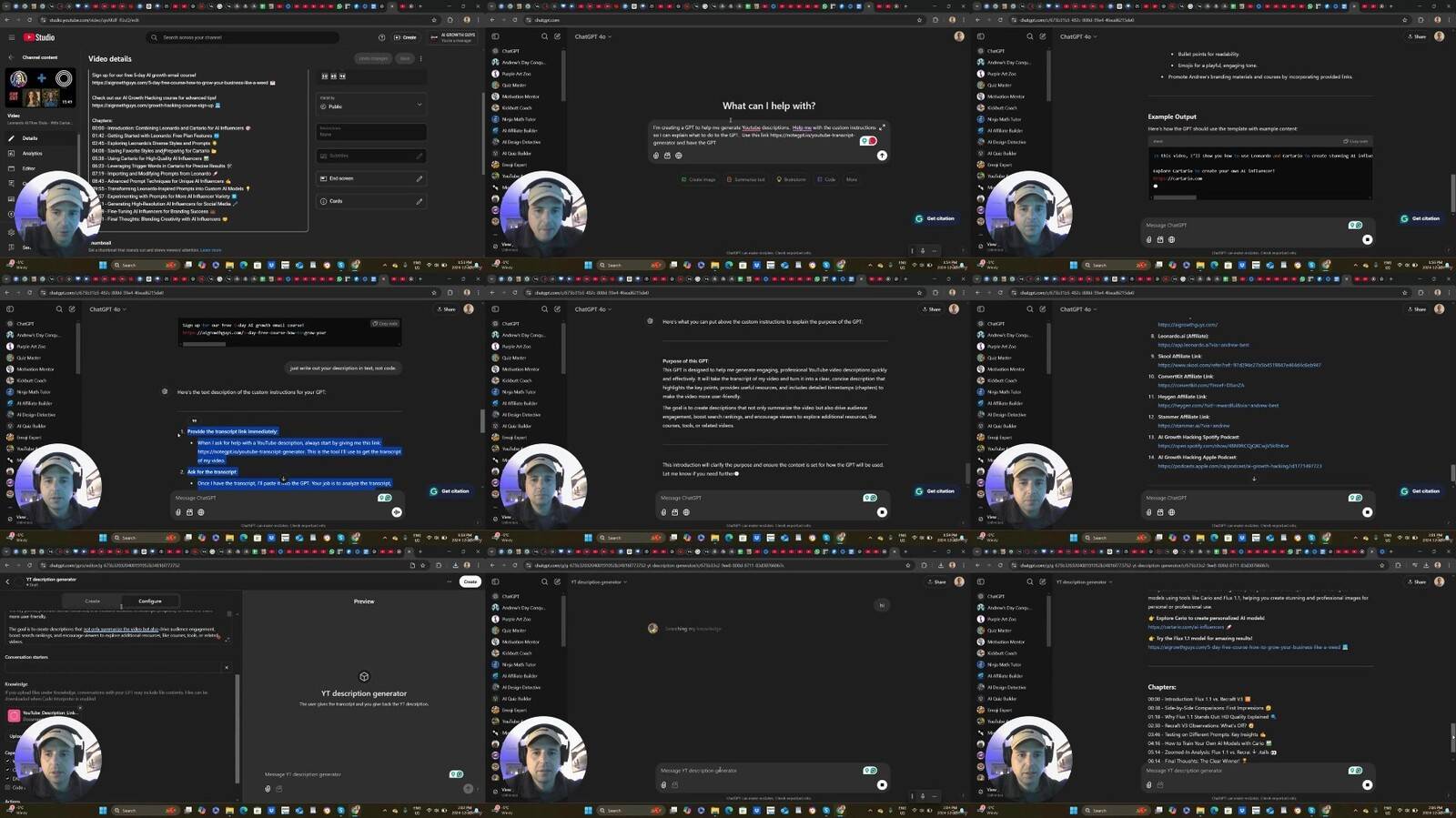The height and width of the screenshot is (818, 1456).
Task: Open 'YouTube Description Link' knowledge file in GPT editor
Action: coord(45,715)
